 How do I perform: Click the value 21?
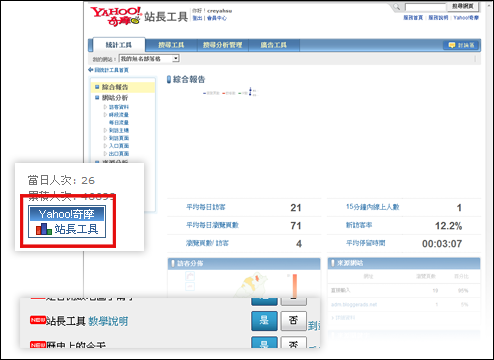tap(296, 208)
